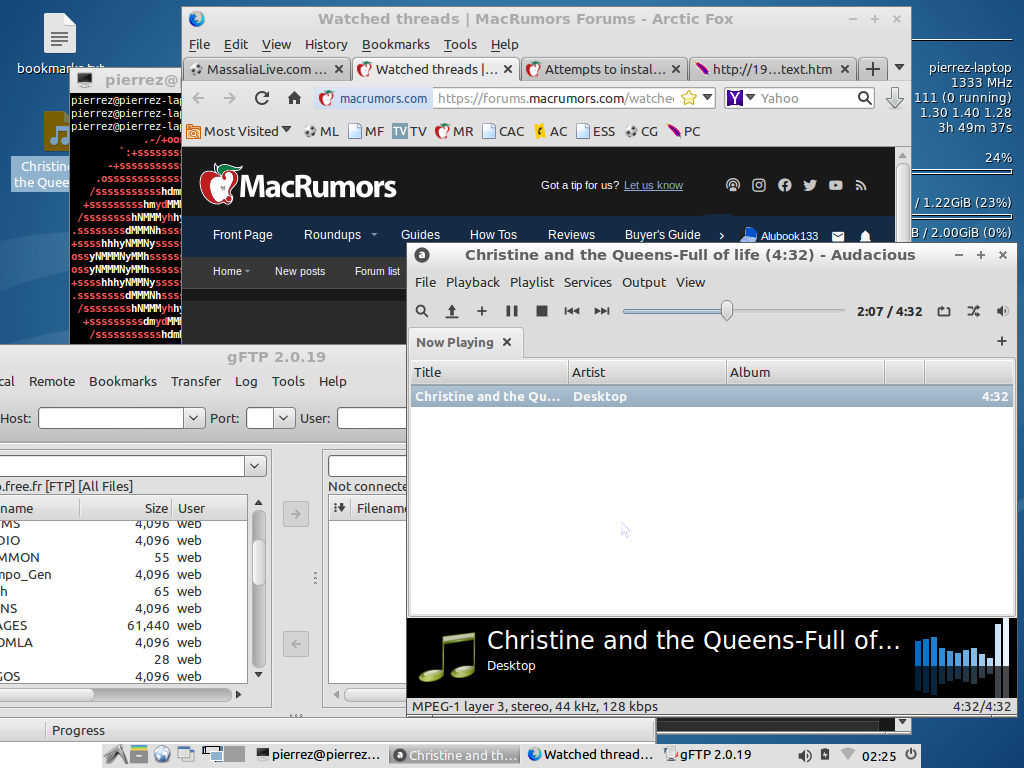Open gFTP local directory dropdown arrow
Viewport: 1024px width, 768px height.
[255, 466]
